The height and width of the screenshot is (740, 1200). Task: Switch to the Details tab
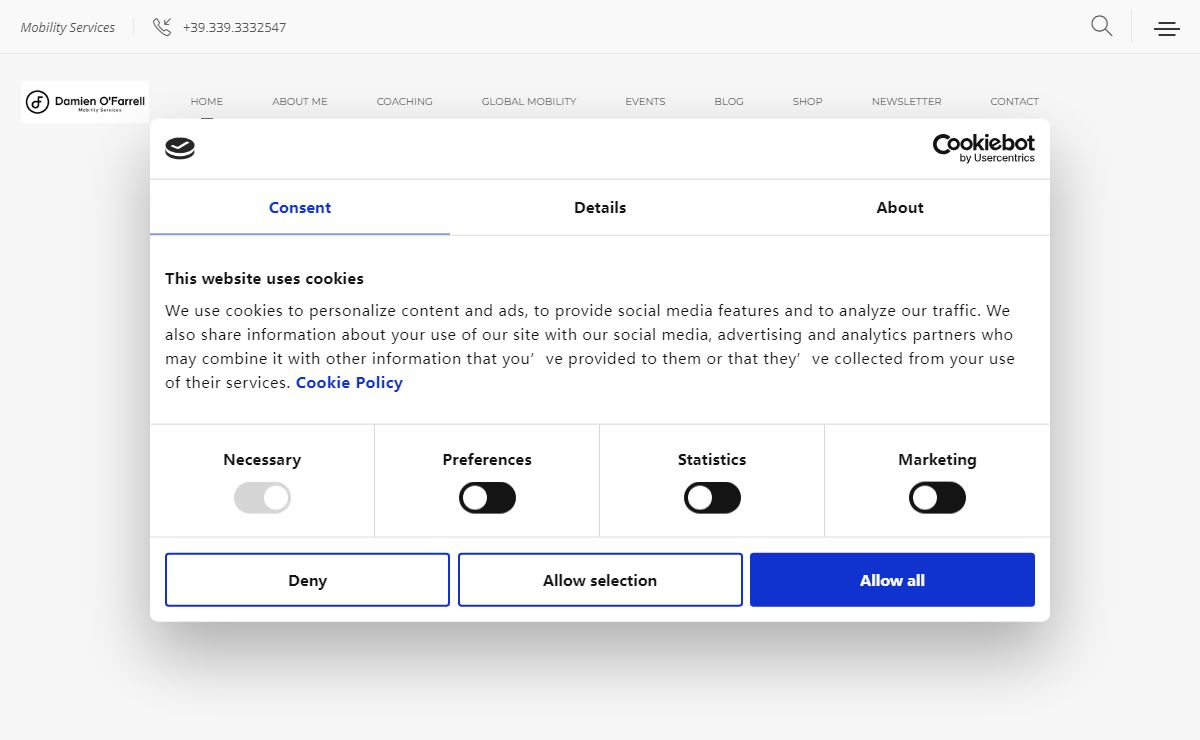[600, 208]
